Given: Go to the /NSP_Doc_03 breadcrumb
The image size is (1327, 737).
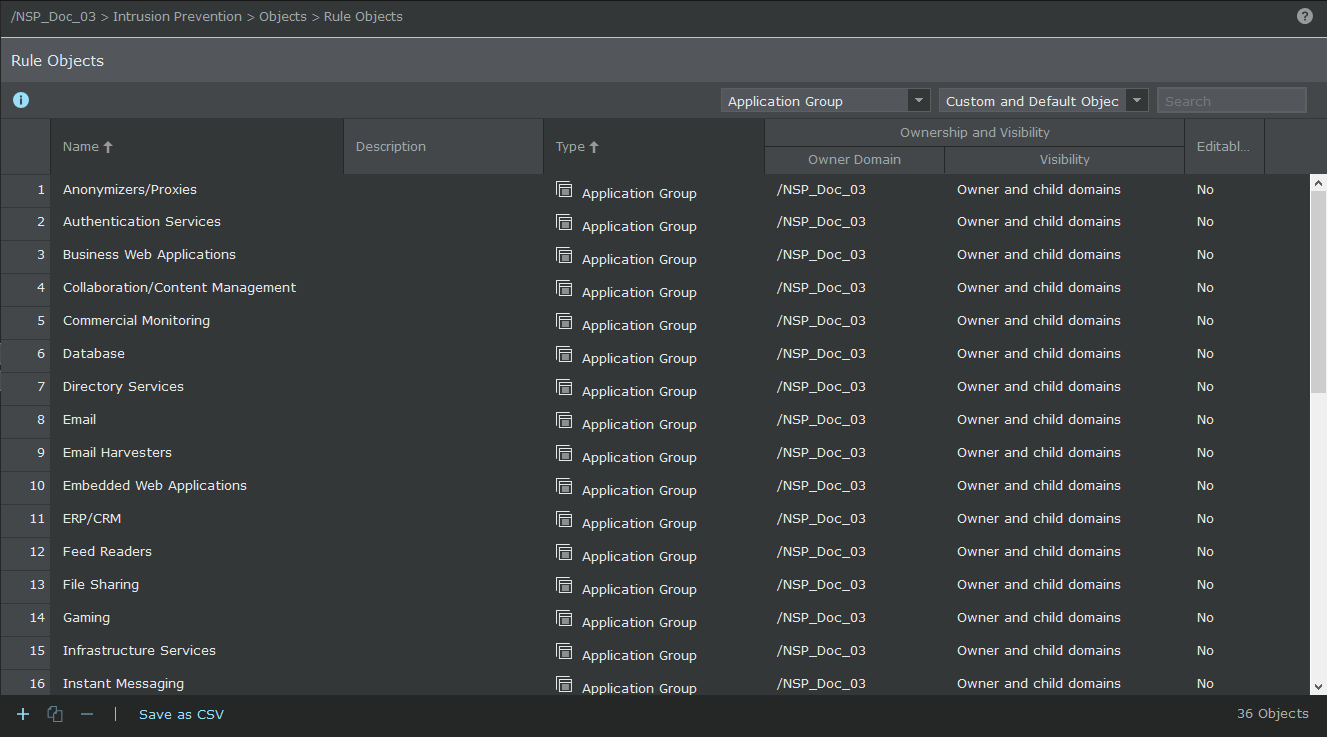Looking at the screenshot, I should pyautogui.click(x=53, y=17).
